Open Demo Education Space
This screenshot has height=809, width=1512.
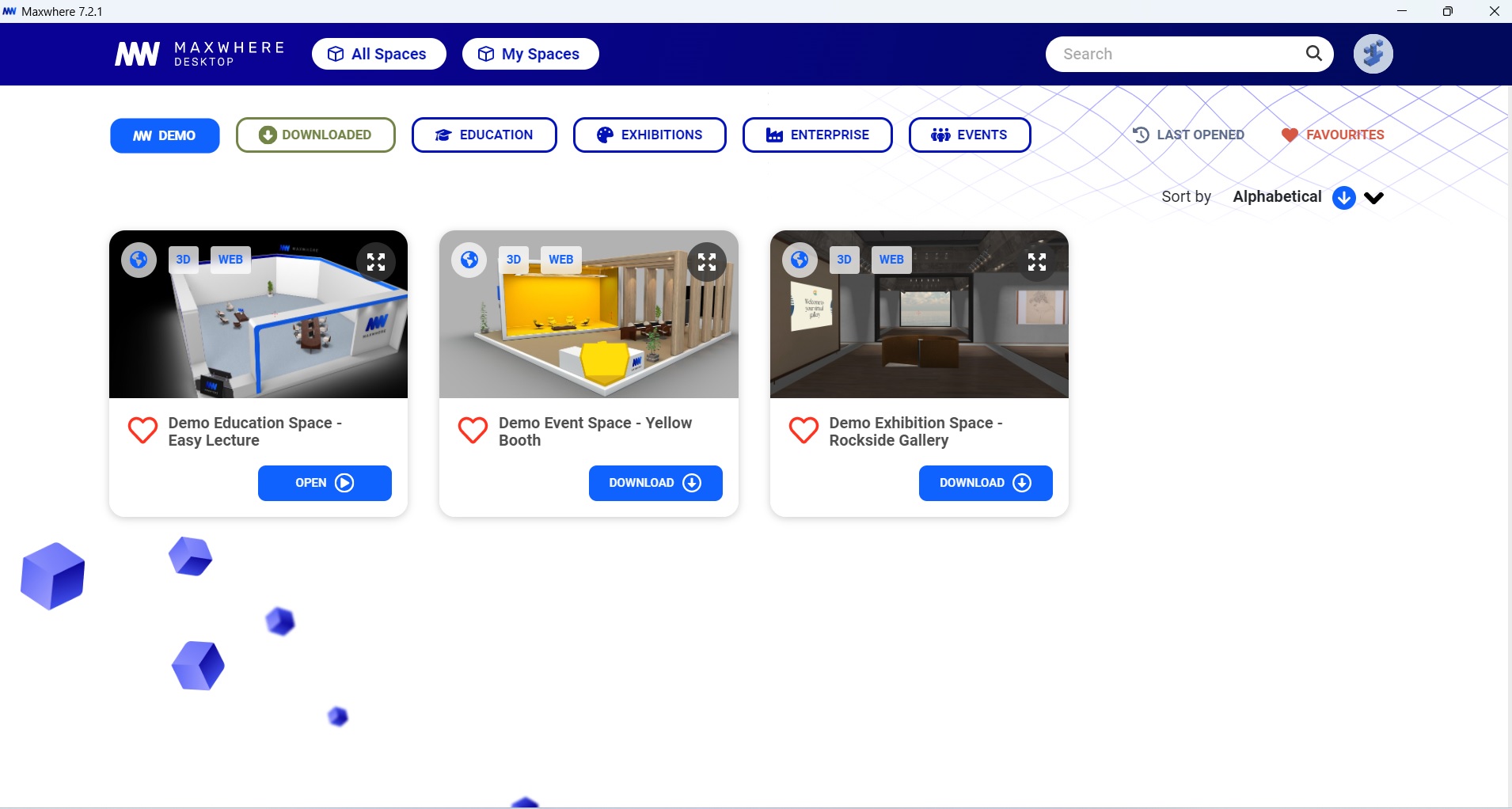tap(325, 483)
